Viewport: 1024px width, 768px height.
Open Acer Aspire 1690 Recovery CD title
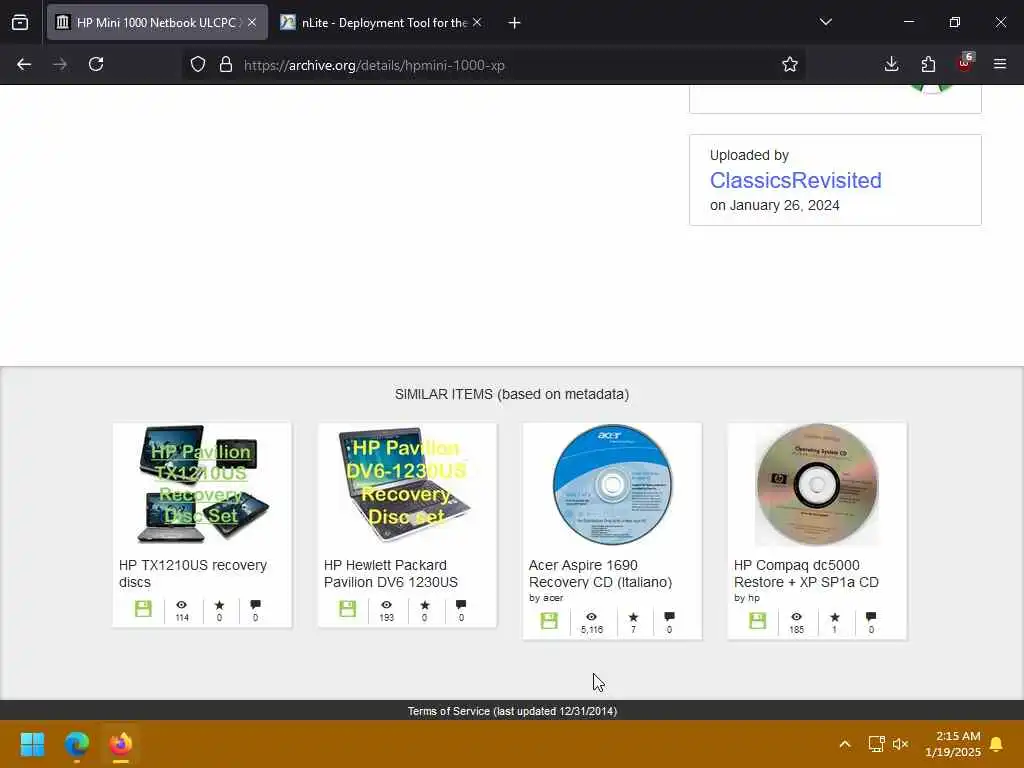600,573
